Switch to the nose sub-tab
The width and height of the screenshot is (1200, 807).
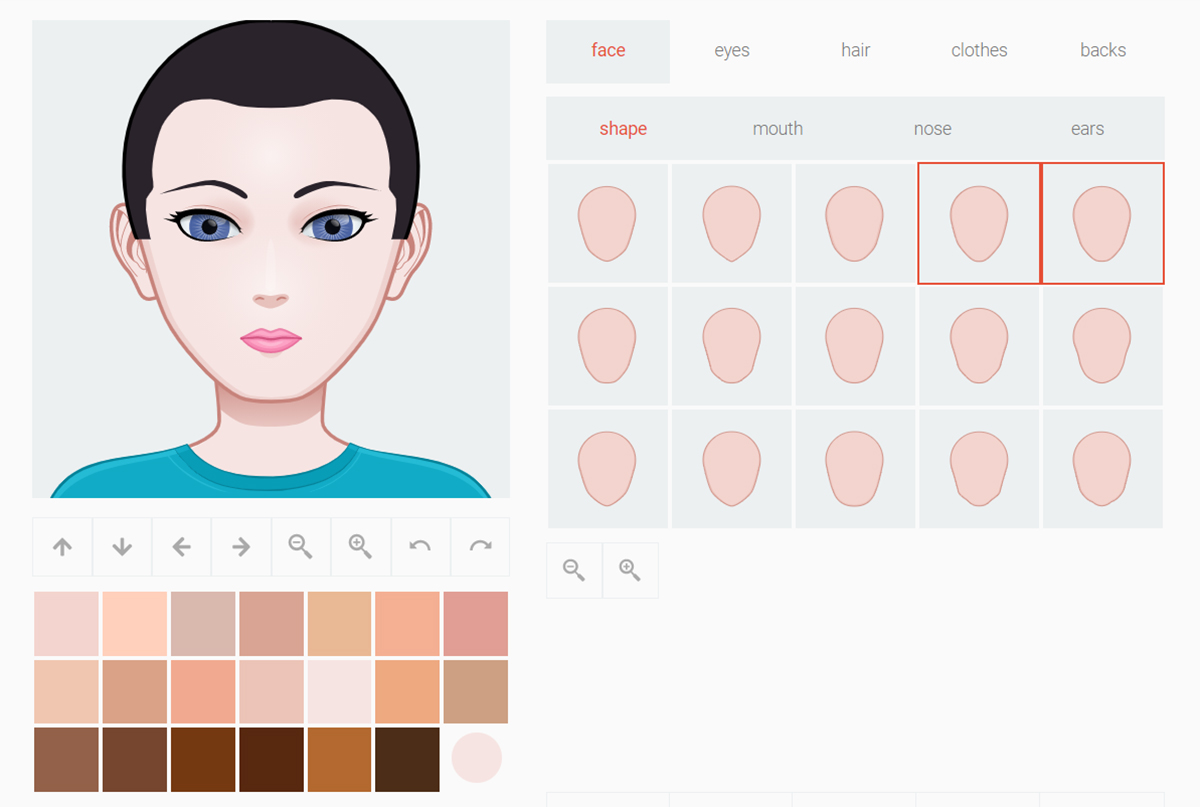click(932, 128)
